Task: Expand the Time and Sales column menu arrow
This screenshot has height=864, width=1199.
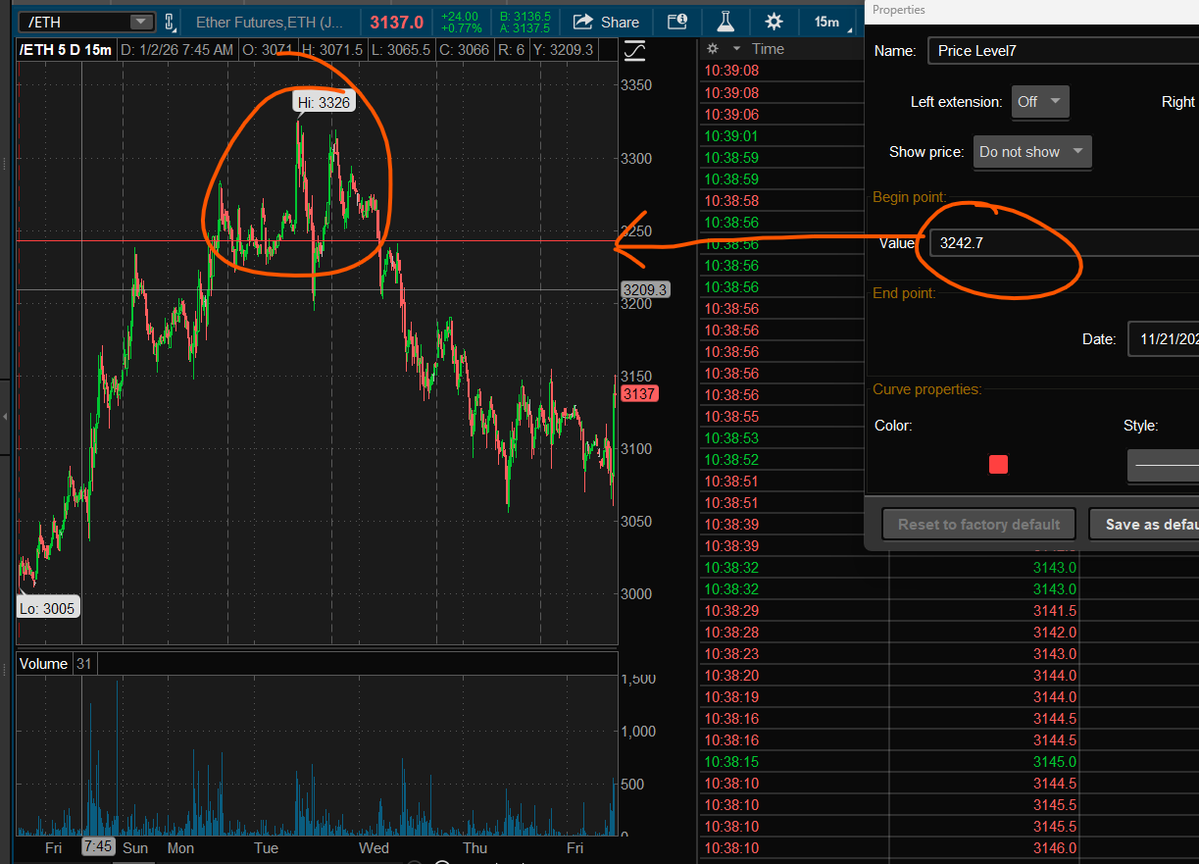Action: pyautogui.click(x=736, y=49)
